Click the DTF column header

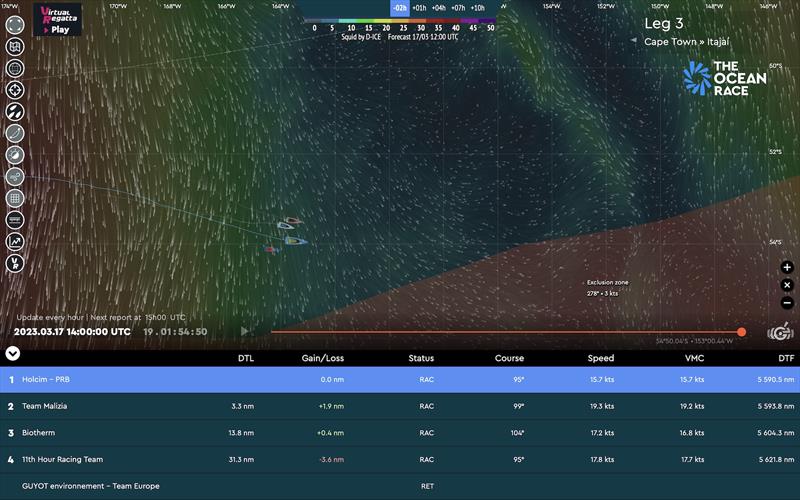coord(786,358)
